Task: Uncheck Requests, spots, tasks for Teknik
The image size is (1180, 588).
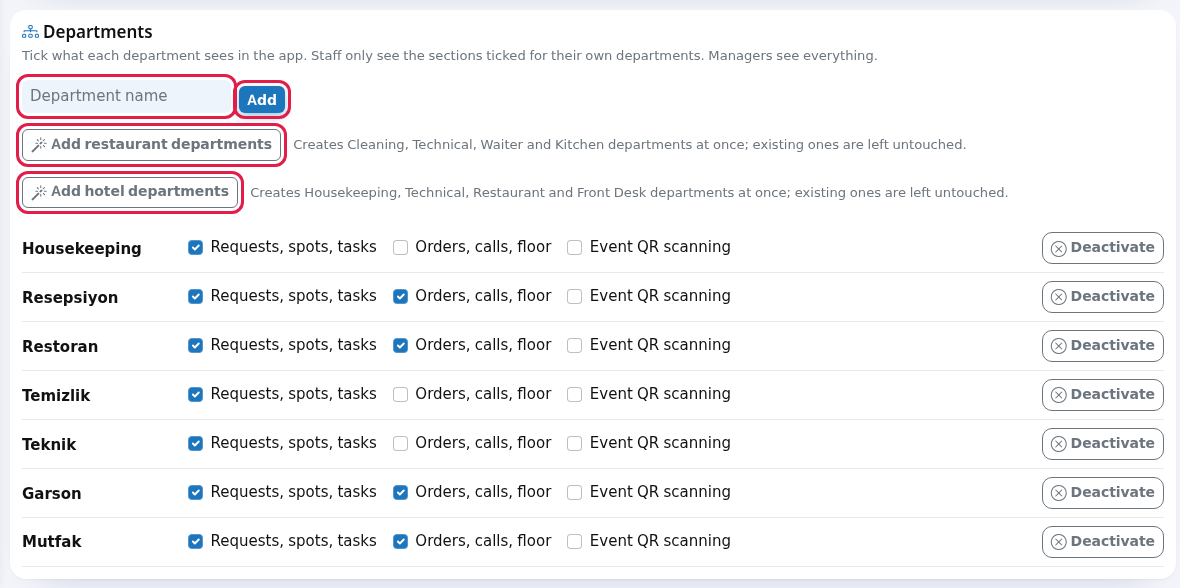Action: 196,443
